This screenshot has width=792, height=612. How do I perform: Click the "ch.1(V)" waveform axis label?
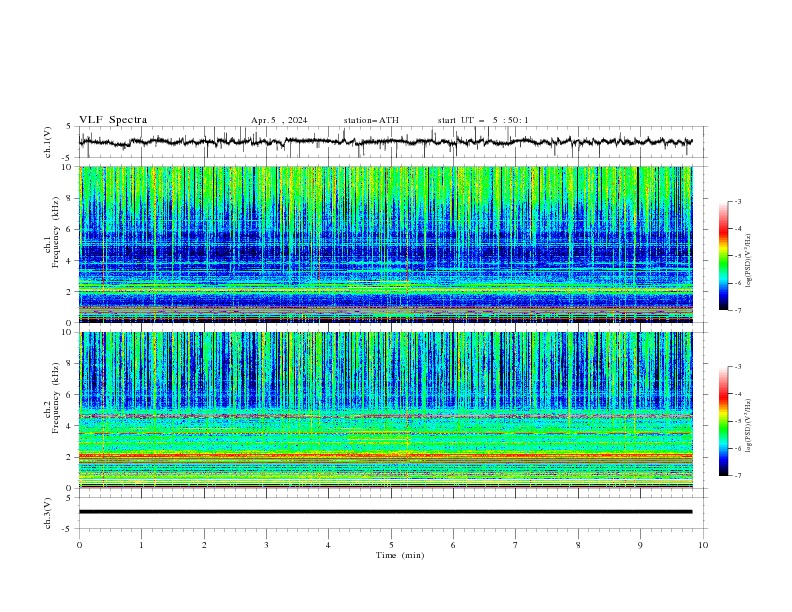click(x=48, y=142)
